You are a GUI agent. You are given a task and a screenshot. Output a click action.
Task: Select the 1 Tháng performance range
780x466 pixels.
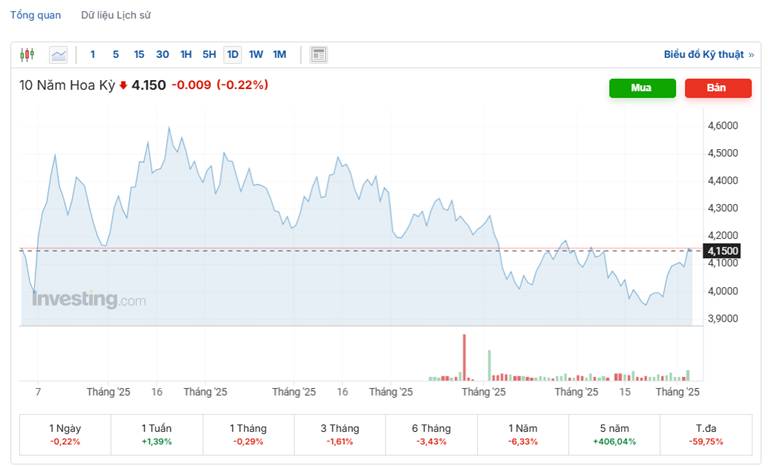(x=248, y=435)
